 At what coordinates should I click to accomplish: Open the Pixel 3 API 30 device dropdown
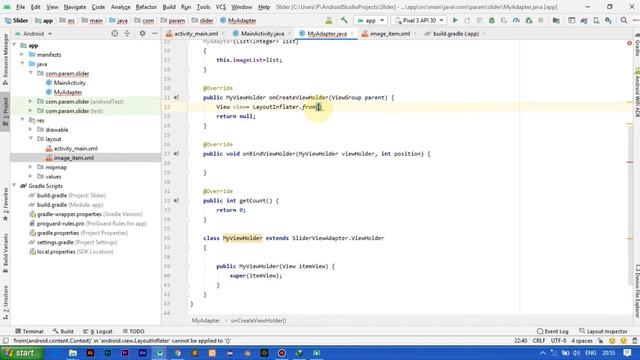[x=419, y=20]
